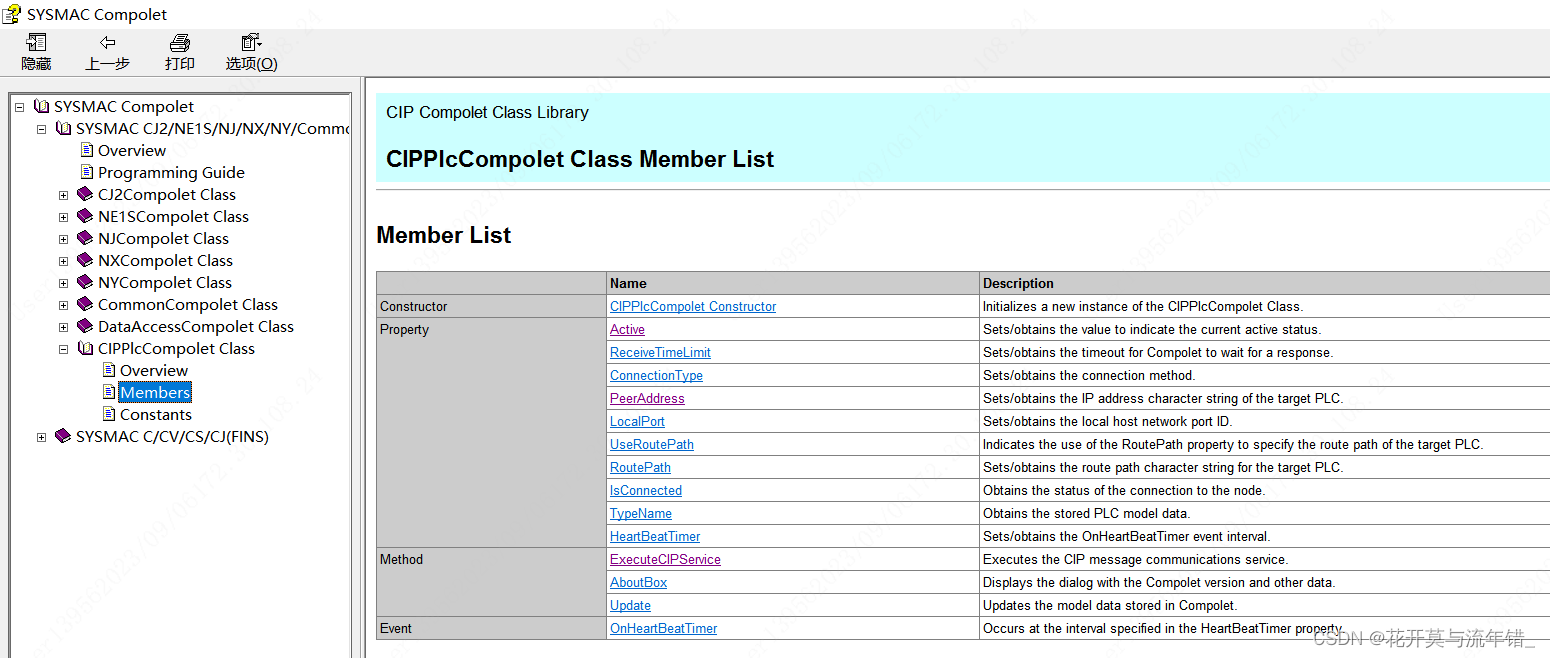The image size is (1550, 658).
Task: Click 'Obtains the stored PLC model data.' description
Action: coord(1087,513)
